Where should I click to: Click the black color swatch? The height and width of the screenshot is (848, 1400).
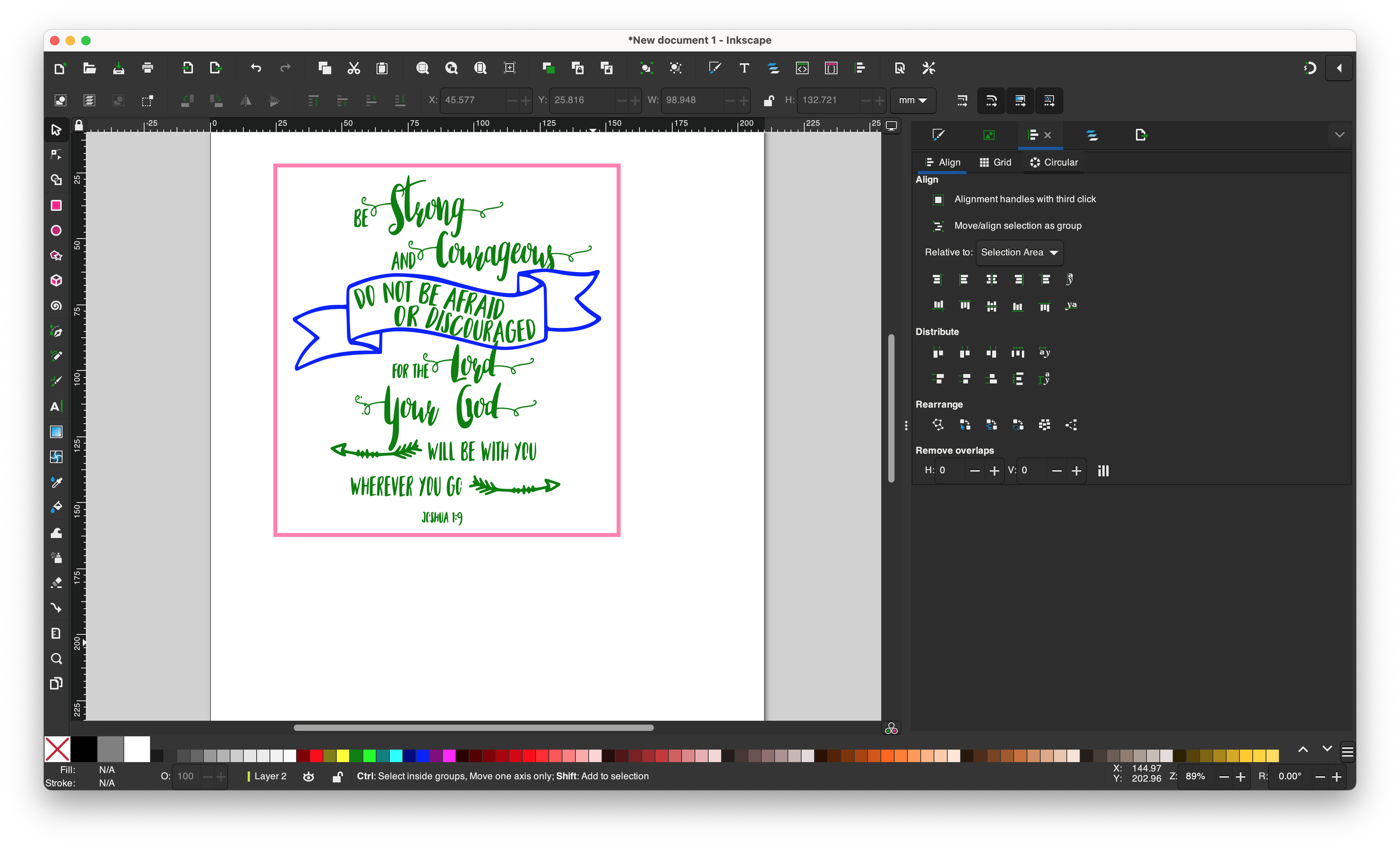[84, 749]
